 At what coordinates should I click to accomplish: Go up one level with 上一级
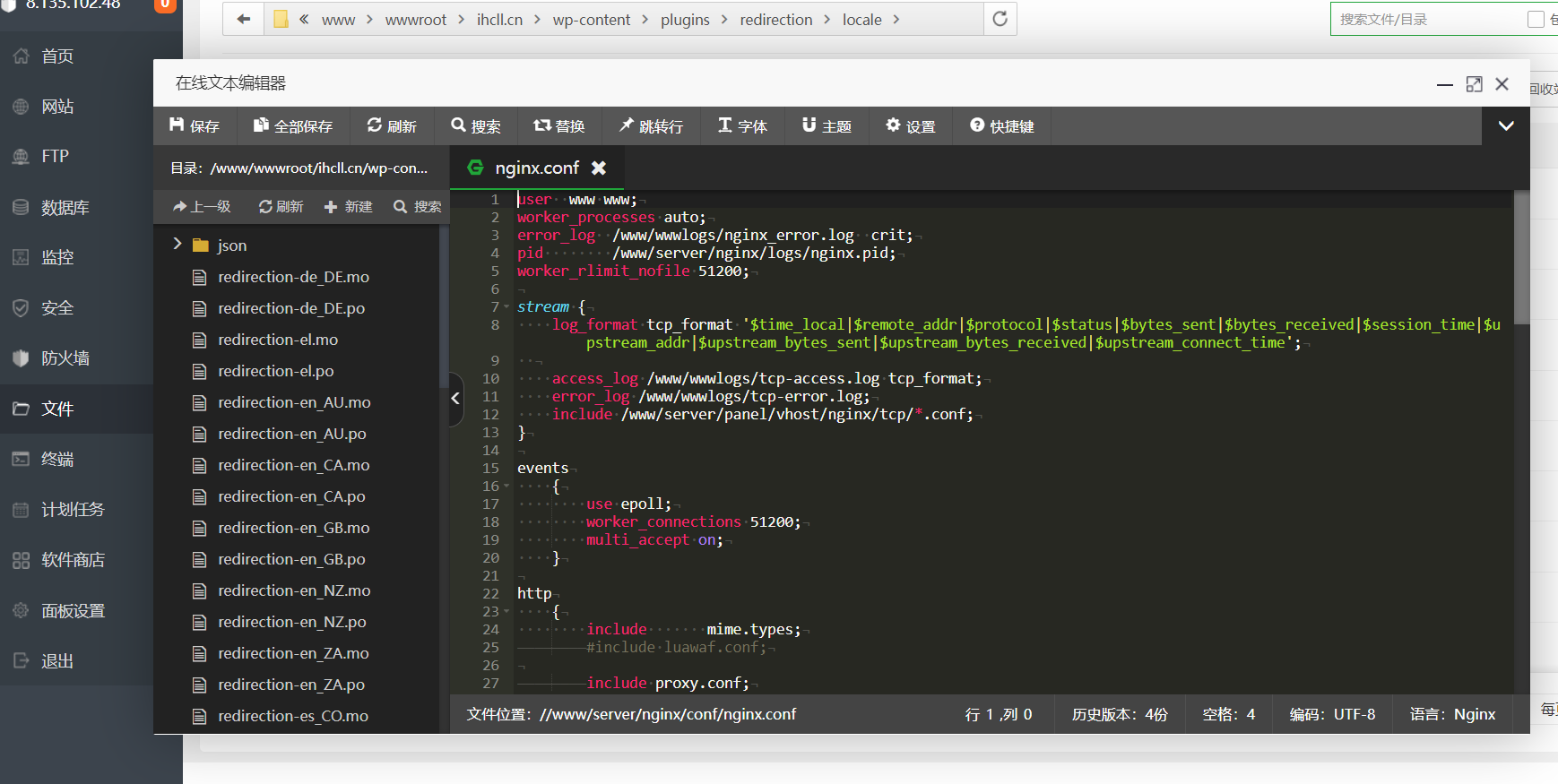(202, 207)
